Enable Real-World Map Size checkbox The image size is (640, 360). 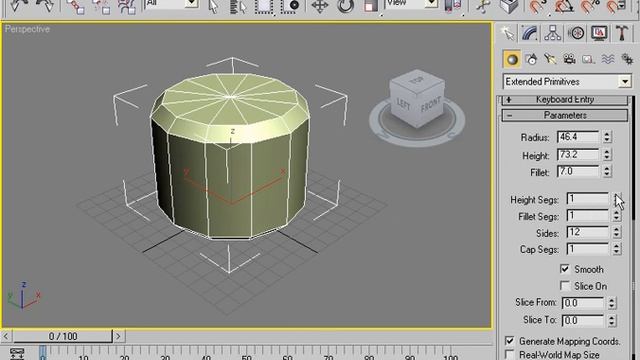pos(510,354)
